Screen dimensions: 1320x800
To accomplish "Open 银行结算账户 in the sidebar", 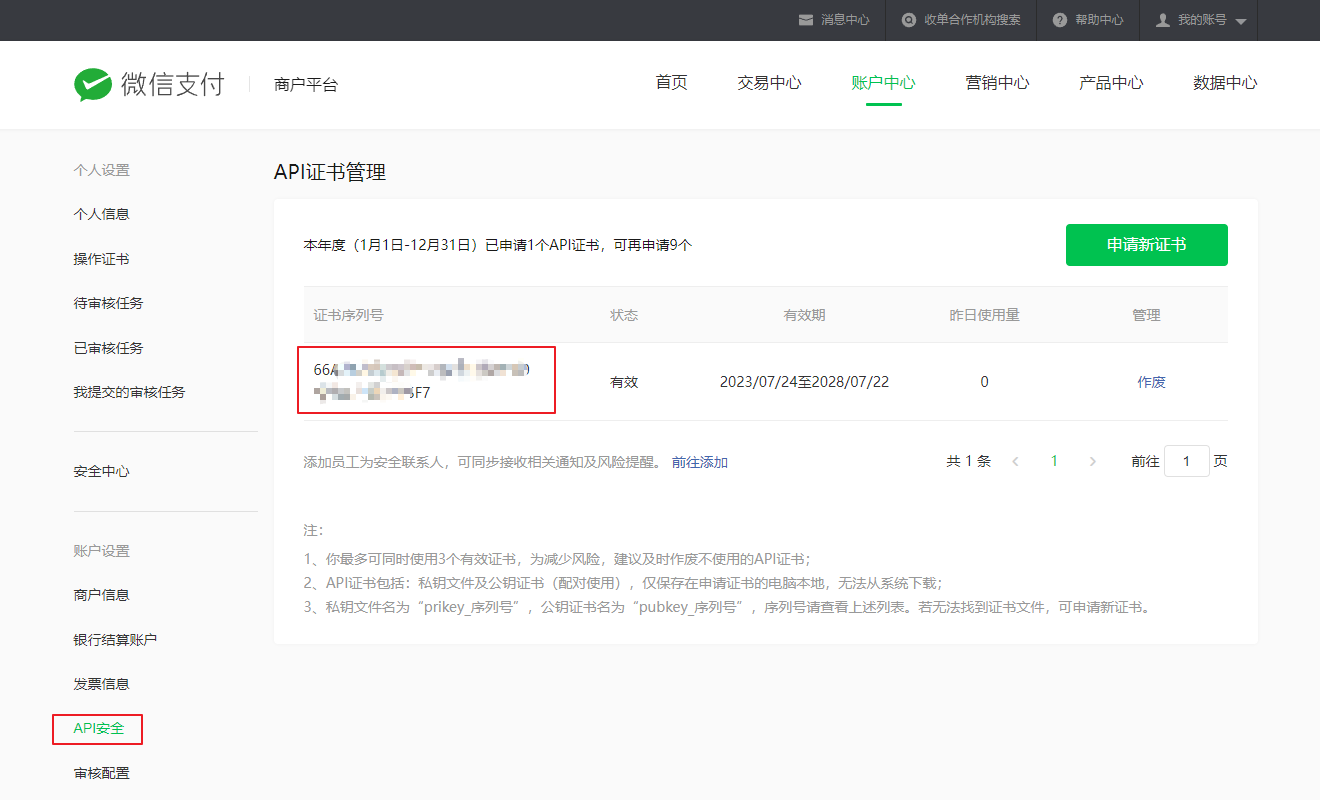I will point(115,640).
